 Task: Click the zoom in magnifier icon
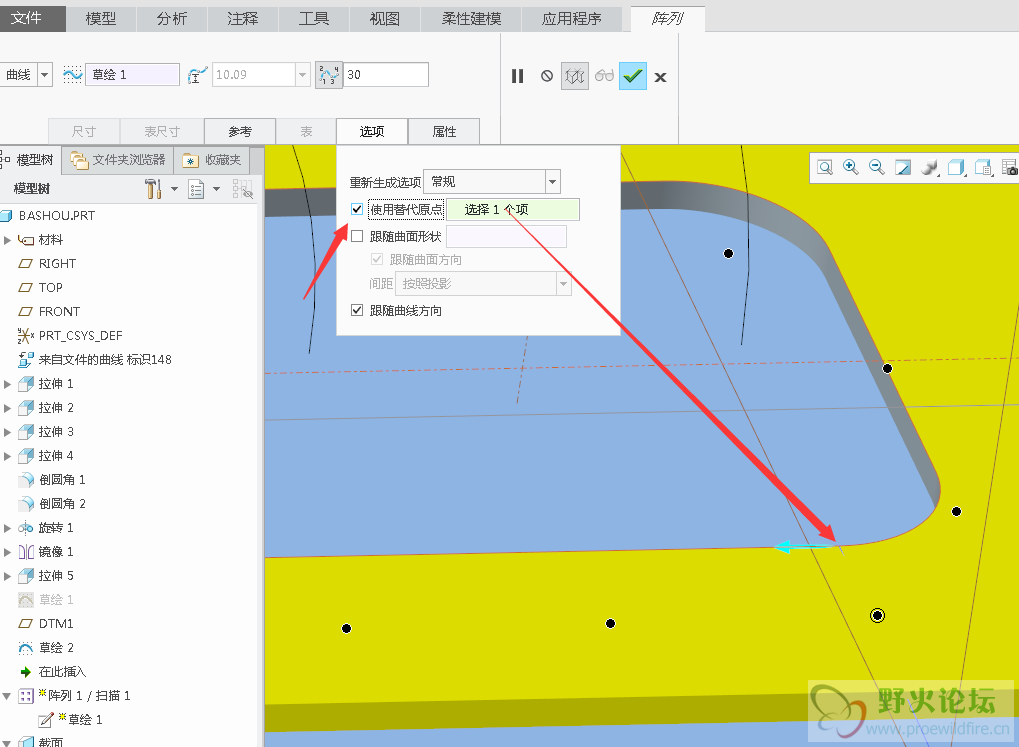851,167
